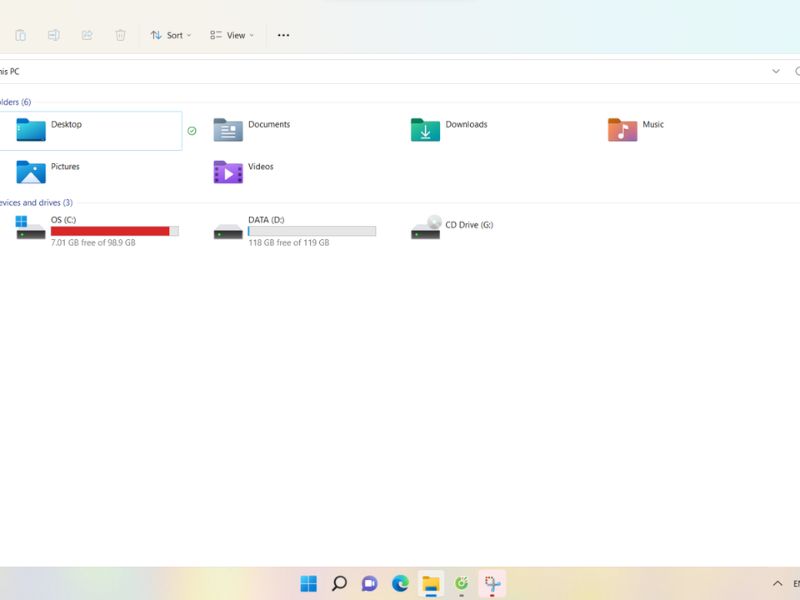The width and height of the screenshot is (800, 600).
Task: Open the three-dot See more menu
Action: tap(283, 35)
